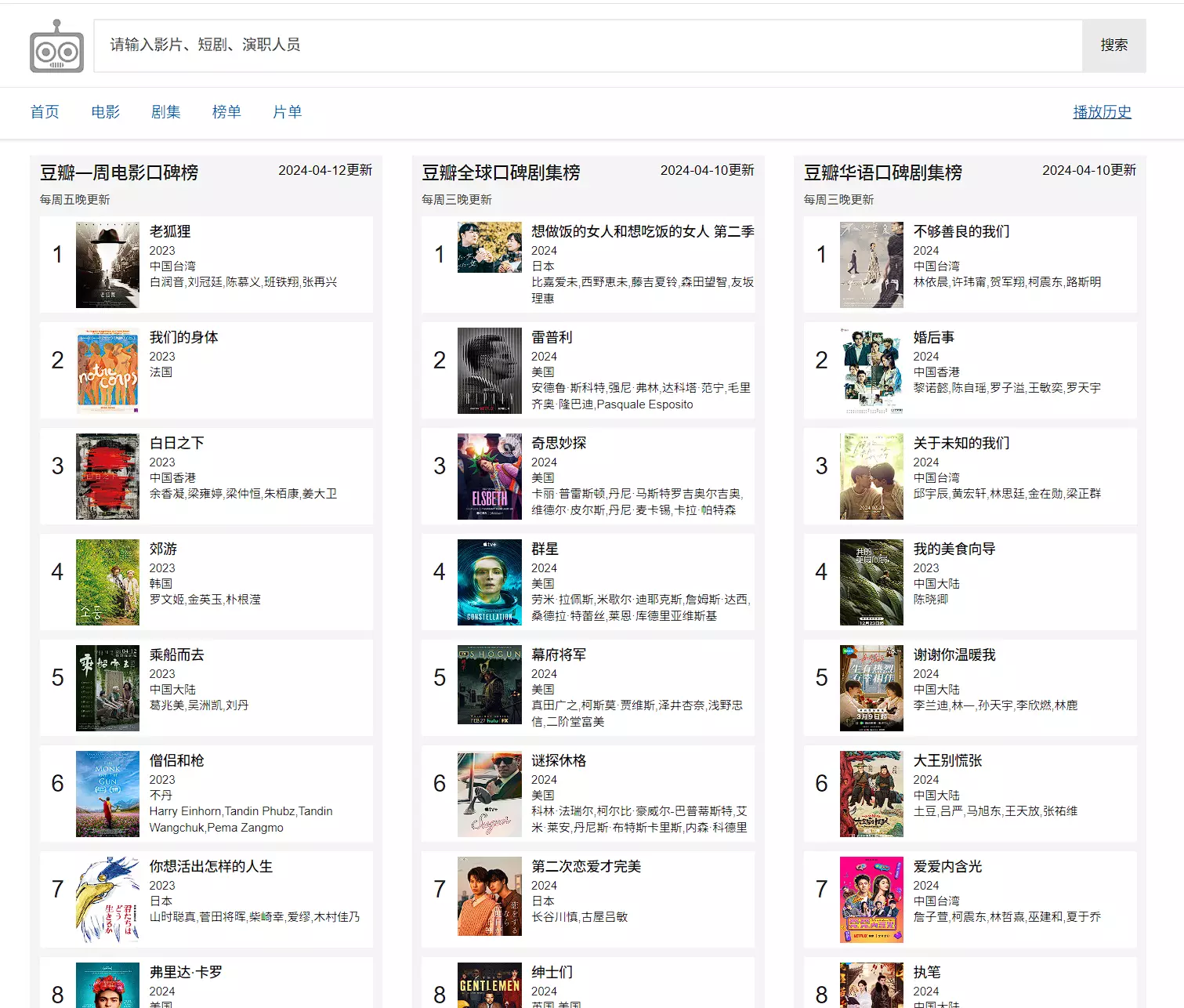
Task: Open the 群星 Constellation poster
Action: (x=490, y=582)
